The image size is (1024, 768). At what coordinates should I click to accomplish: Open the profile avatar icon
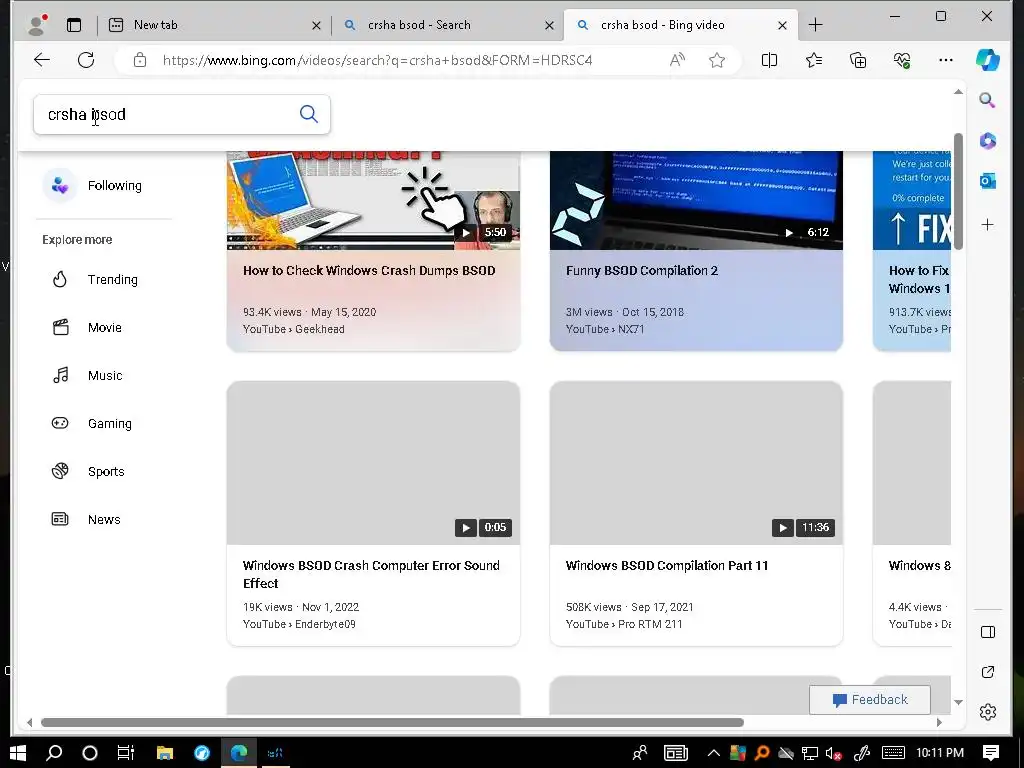tap(37, 25)
